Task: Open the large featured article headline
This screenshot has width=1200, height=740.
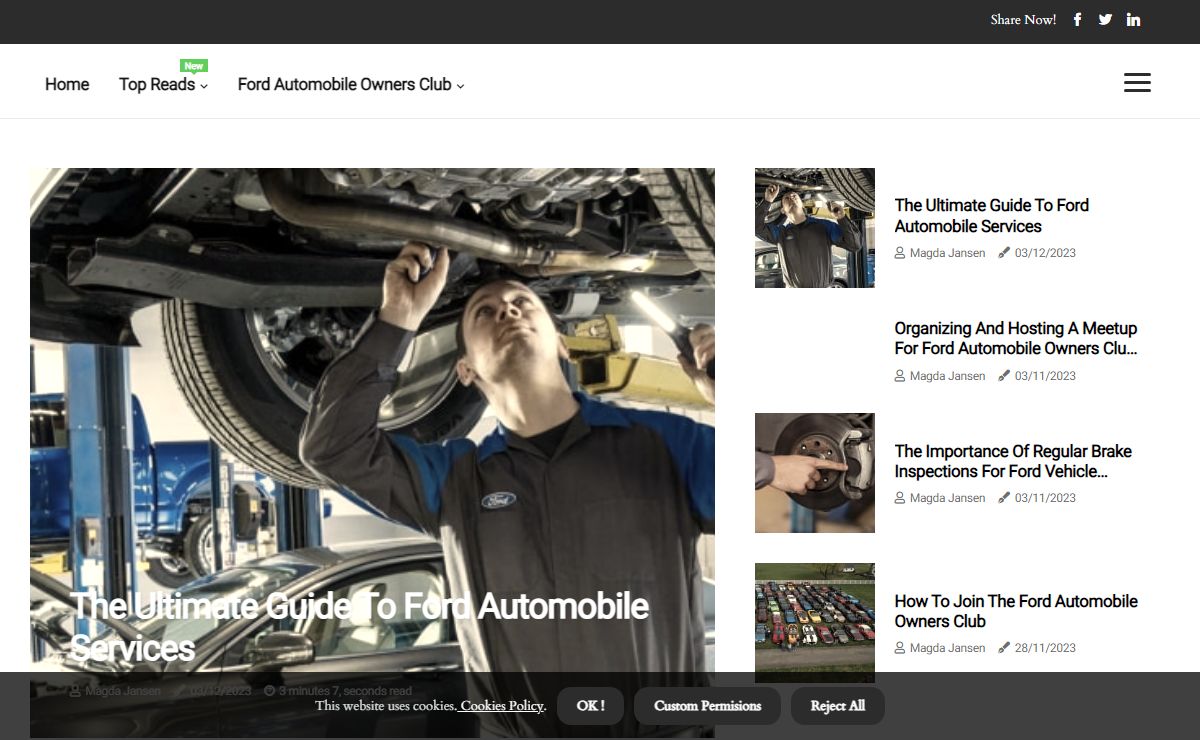Action: click(360, 627)
